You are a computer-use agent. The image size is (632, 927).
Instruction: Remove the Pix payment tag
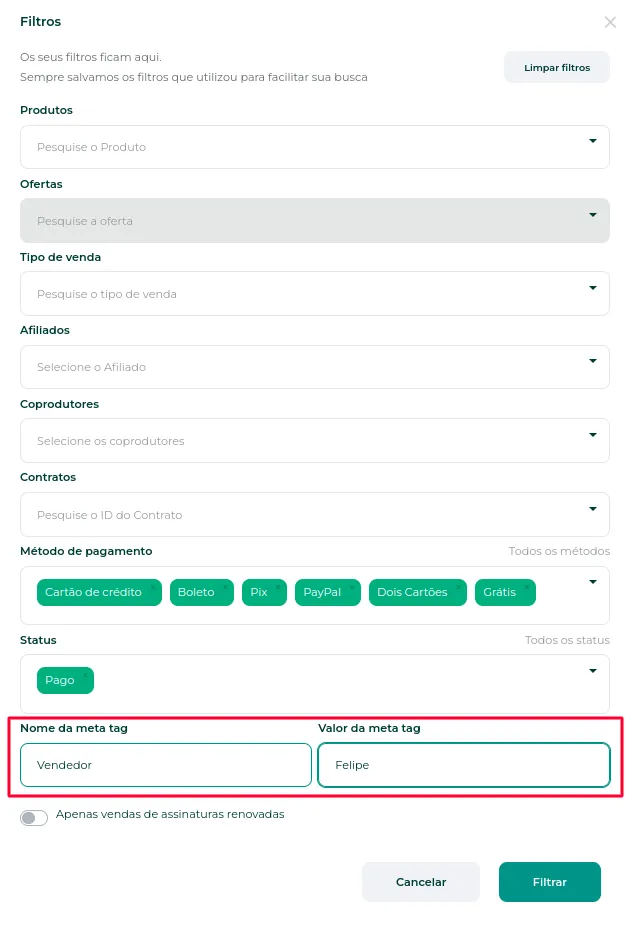(x=278, y=586)
